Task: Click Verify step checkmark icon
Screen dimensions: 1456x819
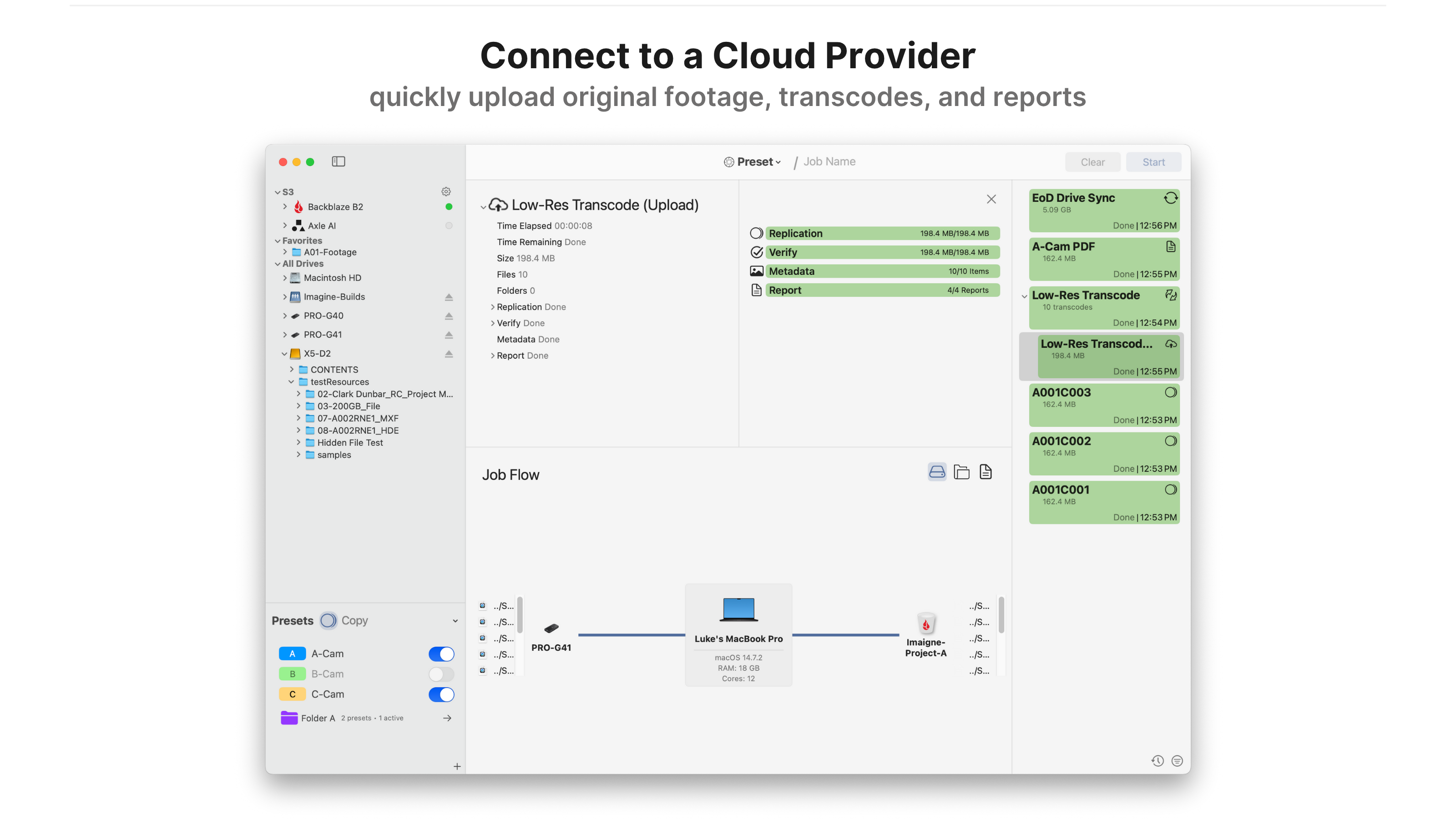Action: (756, 252)
